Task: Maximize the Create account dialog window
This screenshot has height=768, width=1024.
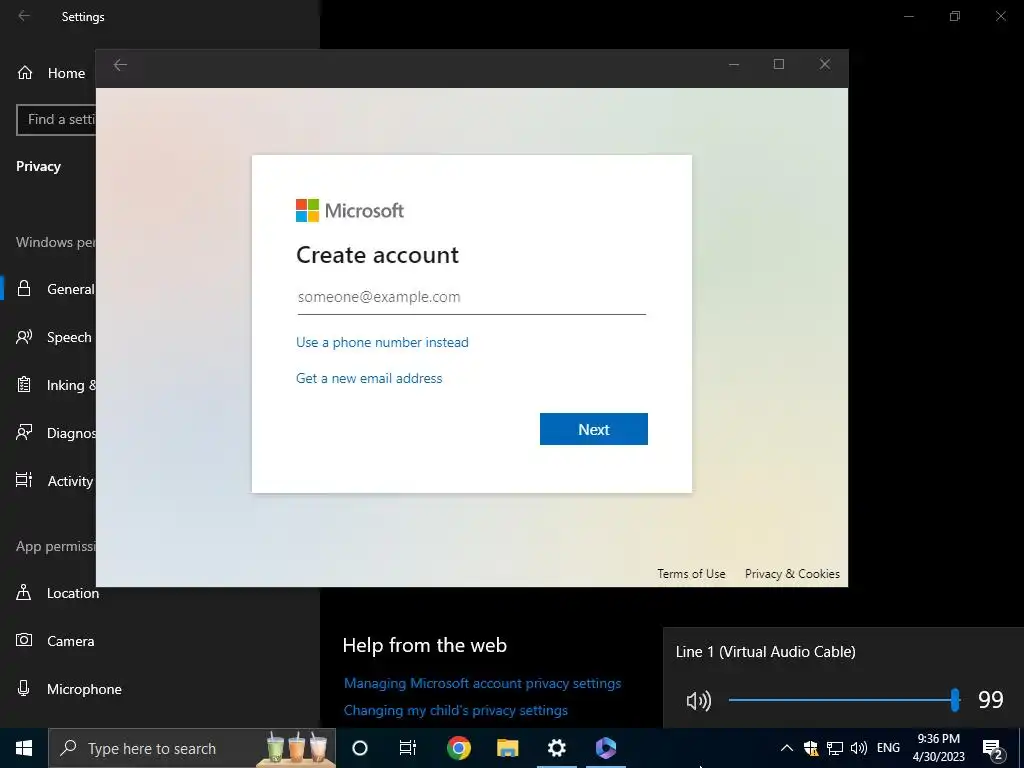Action: [778, 64]
